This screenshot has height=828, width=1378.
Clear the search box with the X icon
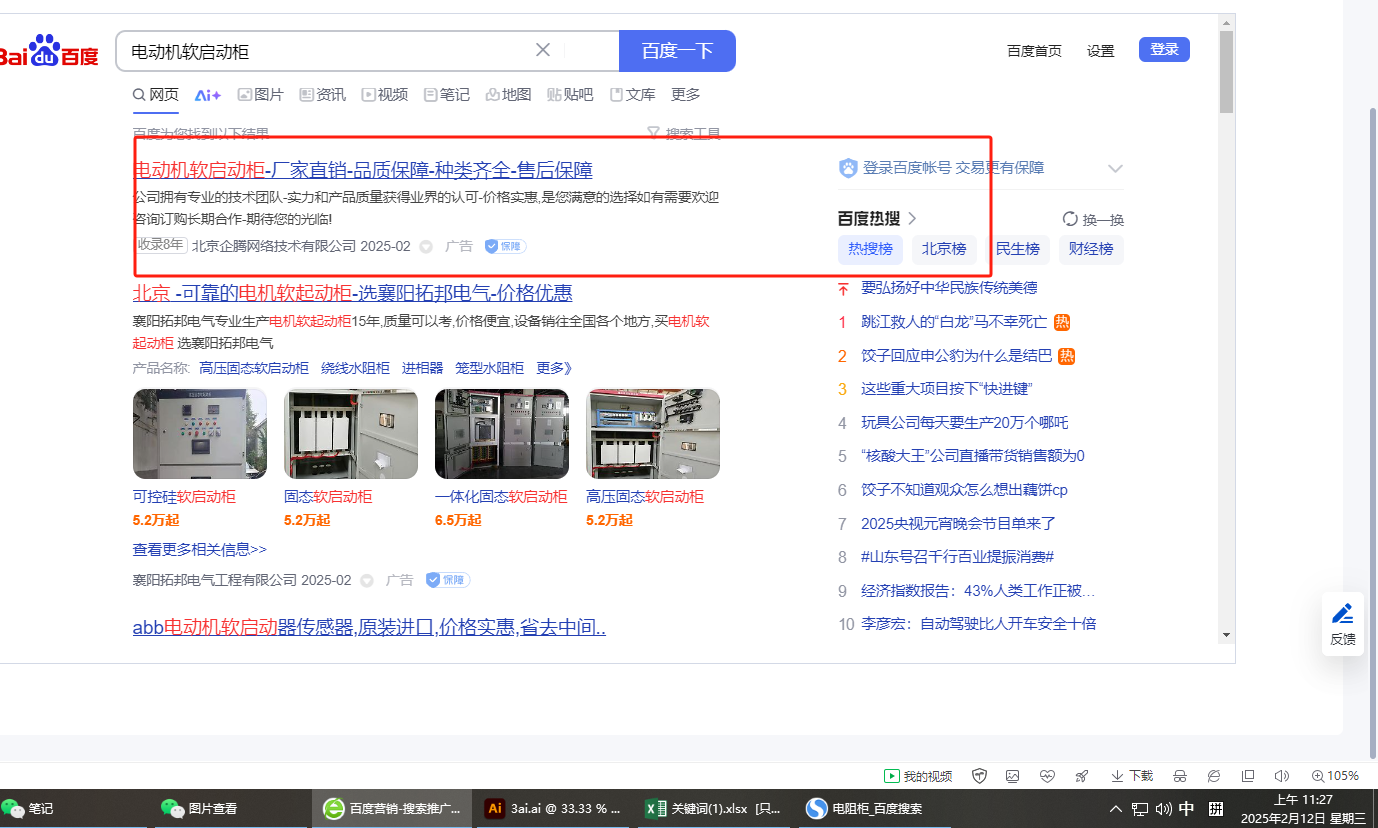tap(543, 50)
